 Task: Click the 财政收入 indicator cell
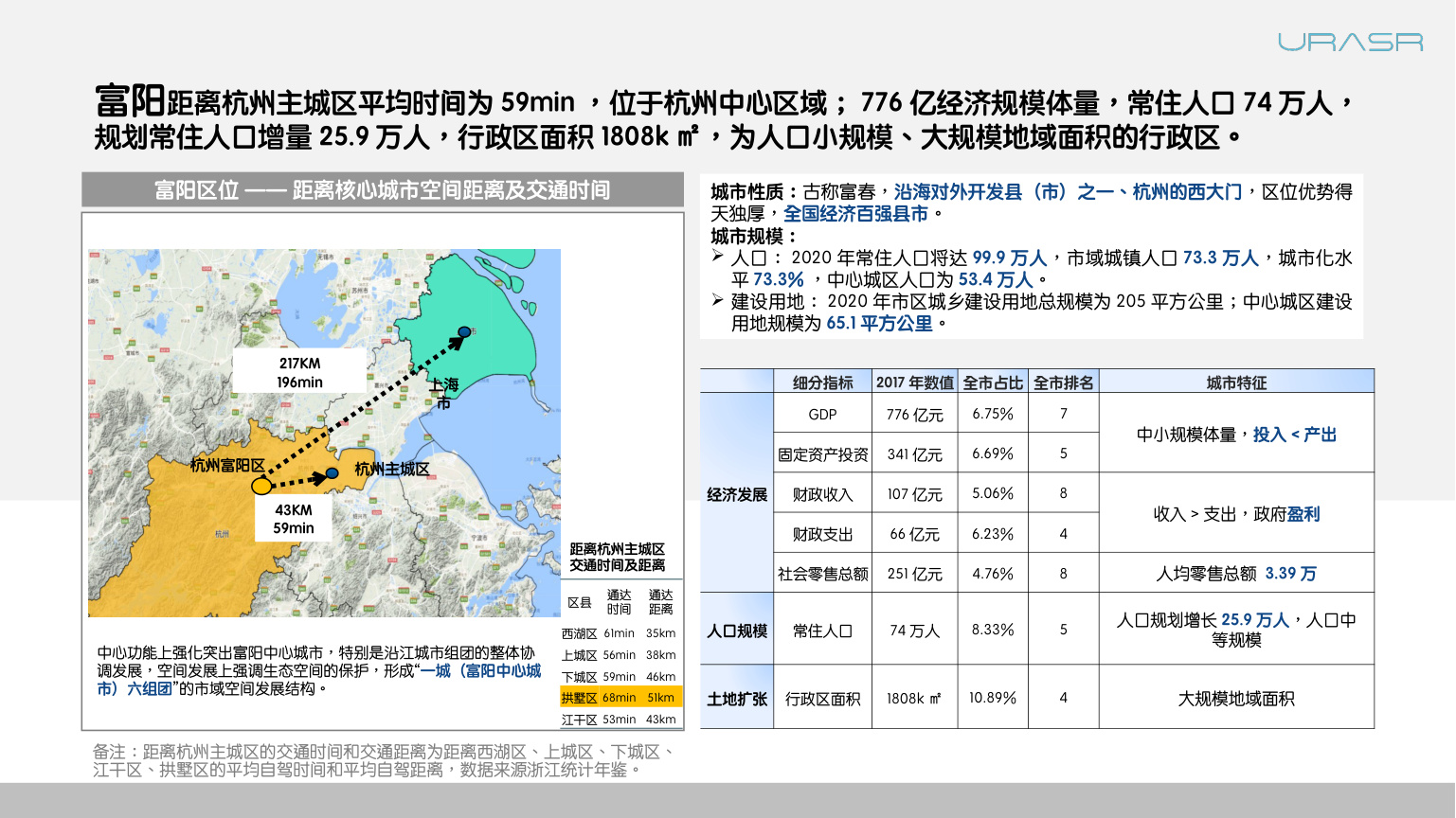point(822,493)
